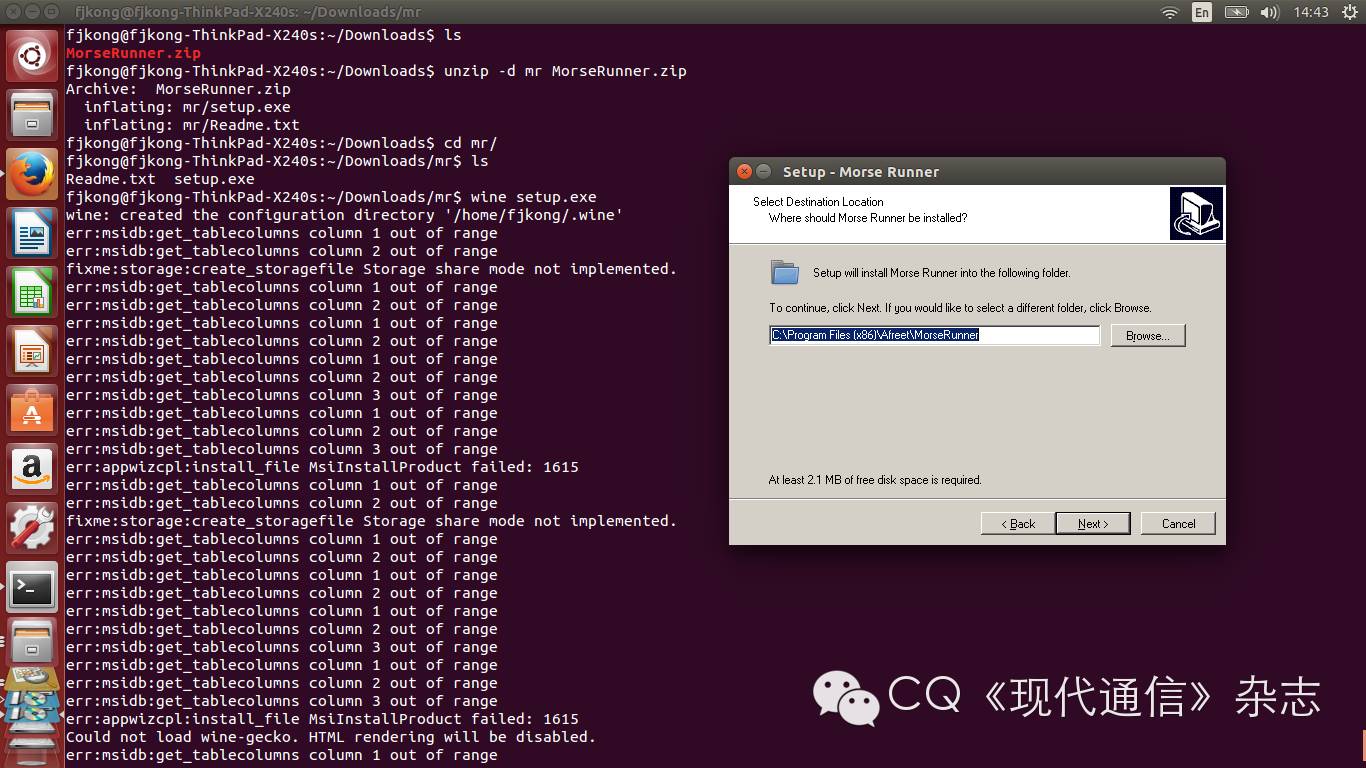Click 'Setup will install Morse Runner' sentence
This screenshot has height=768, width=1366.
pos(941,273)
